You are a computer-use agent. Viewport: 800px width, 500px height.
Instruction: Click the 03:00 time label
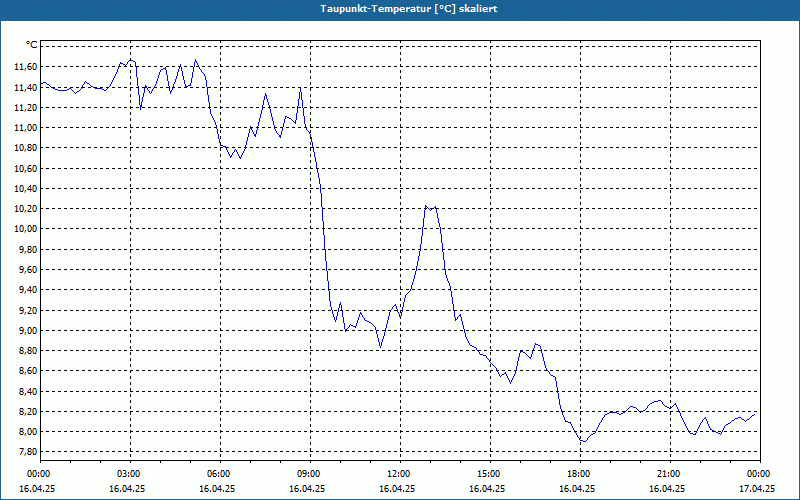tap(131, 474)
